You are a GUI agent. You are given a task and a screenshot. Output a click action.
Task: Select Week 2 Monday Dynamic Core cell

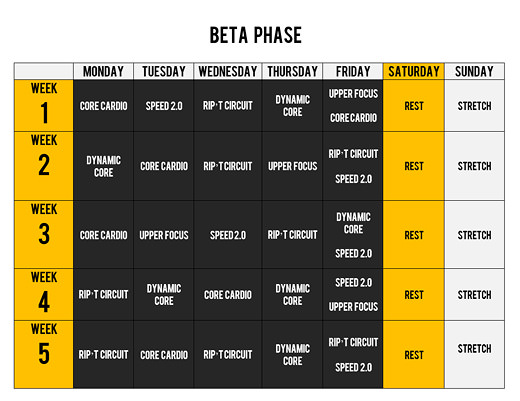pyautogui.click(x=103, y=166)
